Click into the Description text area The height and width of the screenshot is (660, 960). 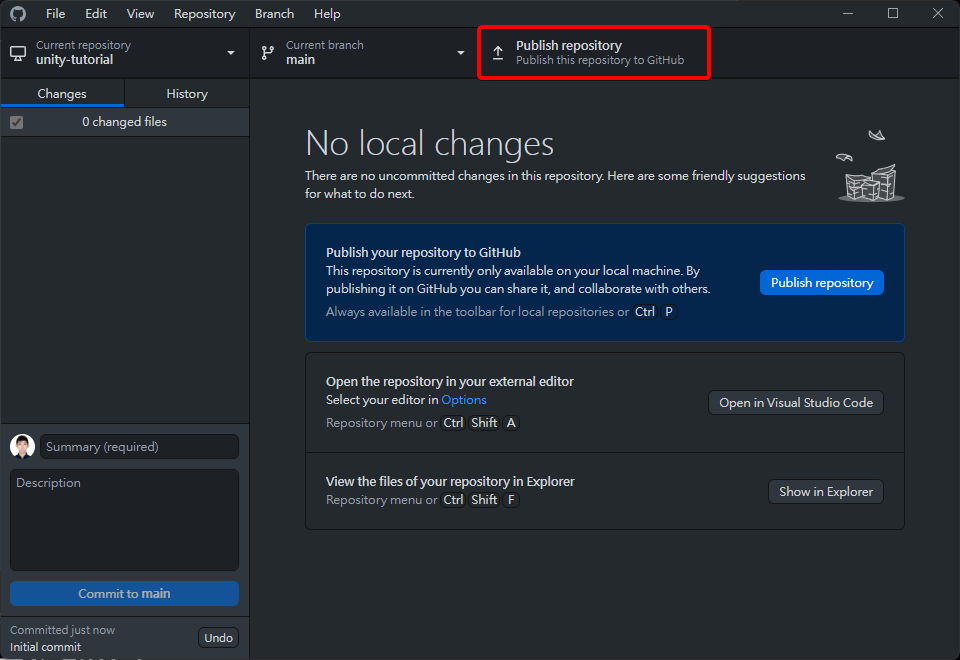tap(124, 520)
